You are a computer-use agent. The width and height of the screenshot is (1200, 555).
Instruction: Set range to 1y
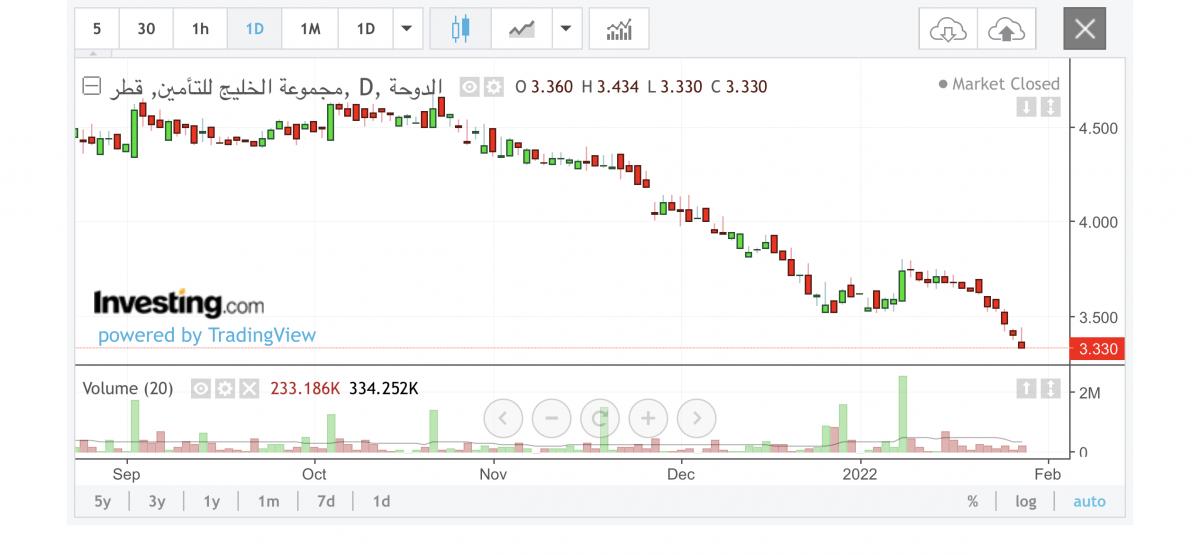pos(211,501)
